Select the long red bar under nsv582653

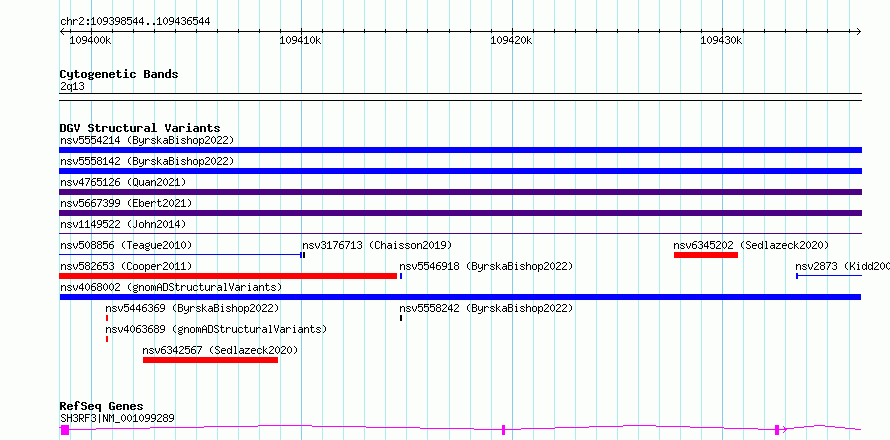point(228,276)
